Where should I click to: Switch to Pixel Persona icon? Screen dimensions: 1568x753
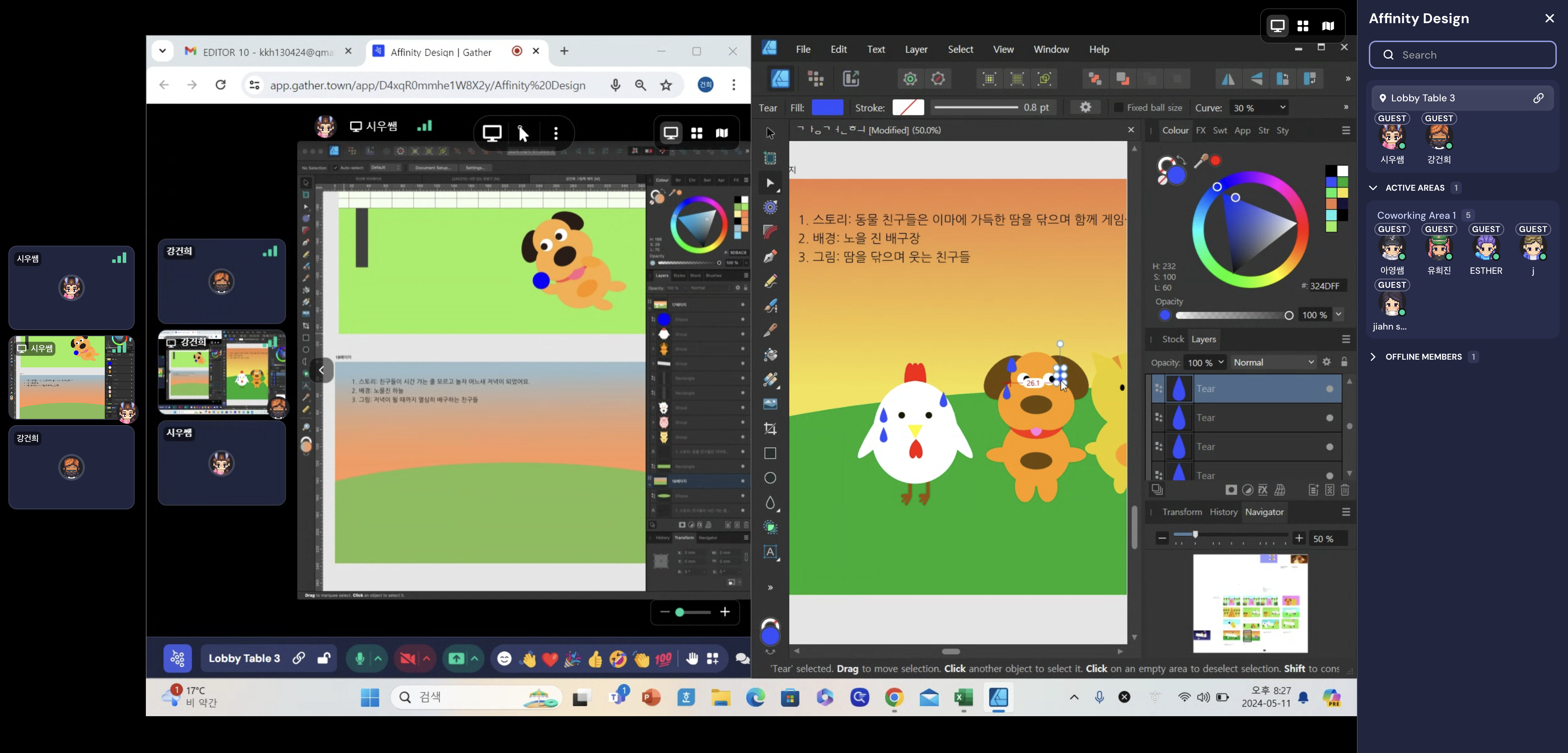coord(816,79)
